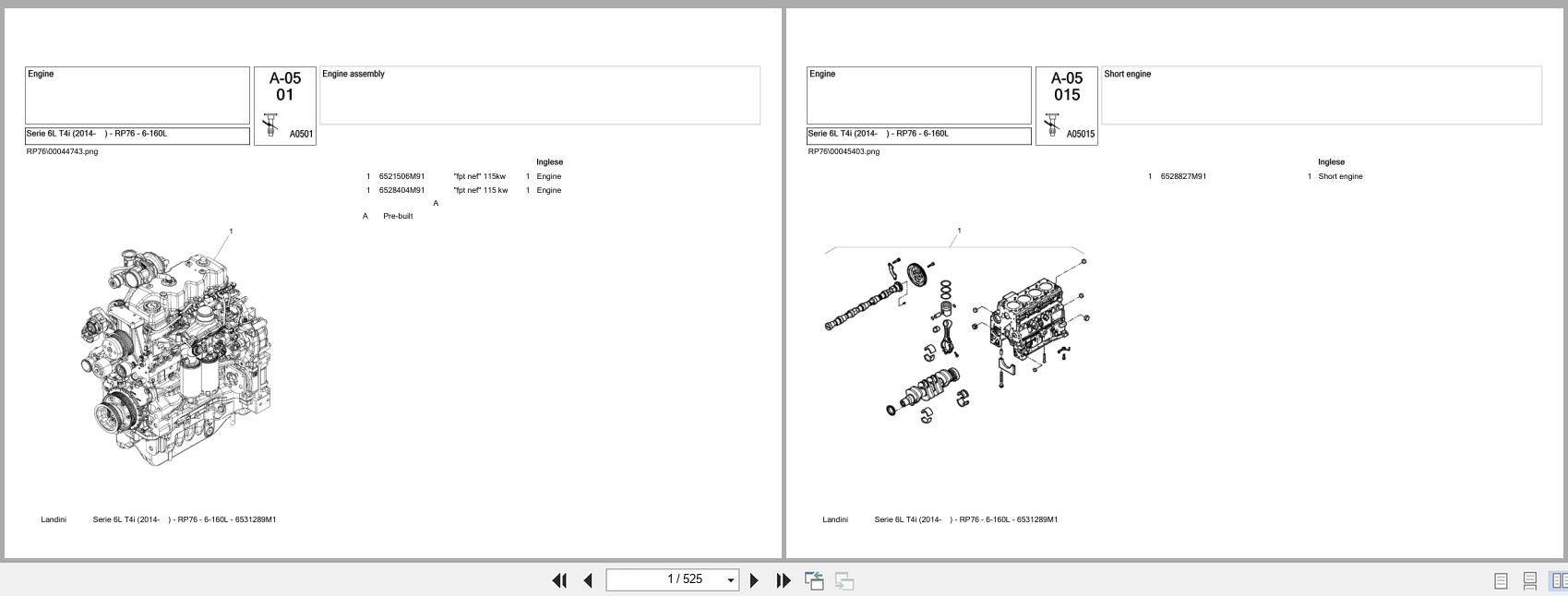Click the '"fpt nef" 115 kw' description in second row
Image resolution: width=1568 pixels, height=596 pixels.
click(x=481, y=190)
